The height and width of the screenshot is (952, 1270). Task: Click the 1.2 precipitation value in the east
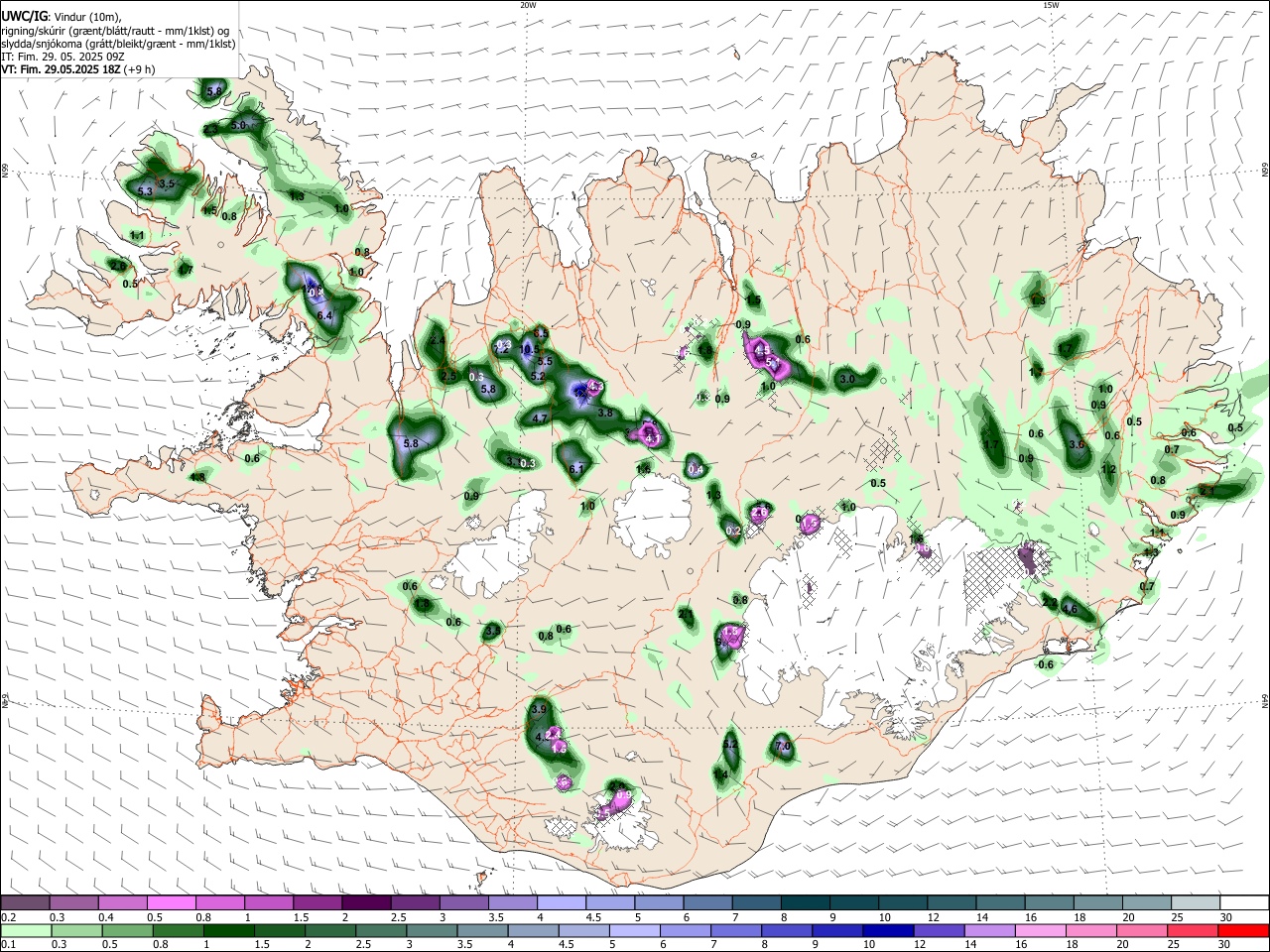click(1109, 470)
